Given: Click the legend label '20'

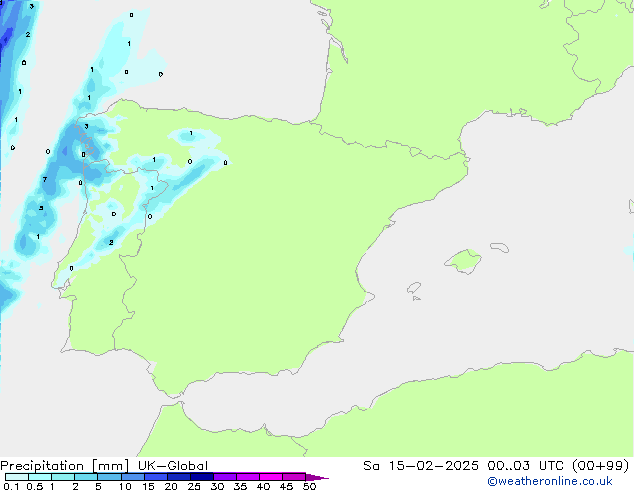Looking at the screenshot, I should tap(171, 486).
